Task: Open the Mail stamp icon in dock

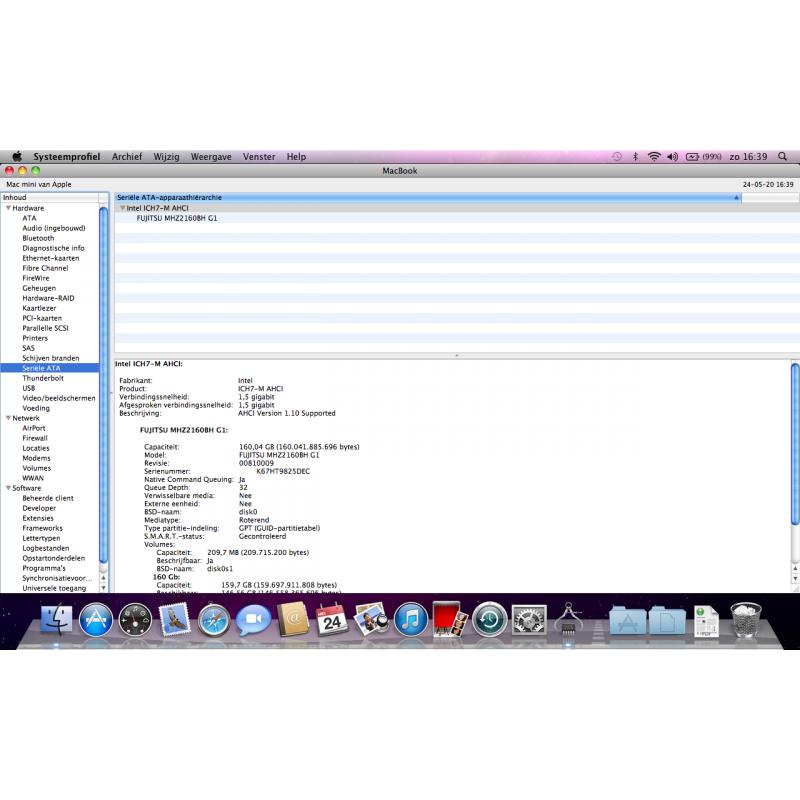Action: click(174, 619)
